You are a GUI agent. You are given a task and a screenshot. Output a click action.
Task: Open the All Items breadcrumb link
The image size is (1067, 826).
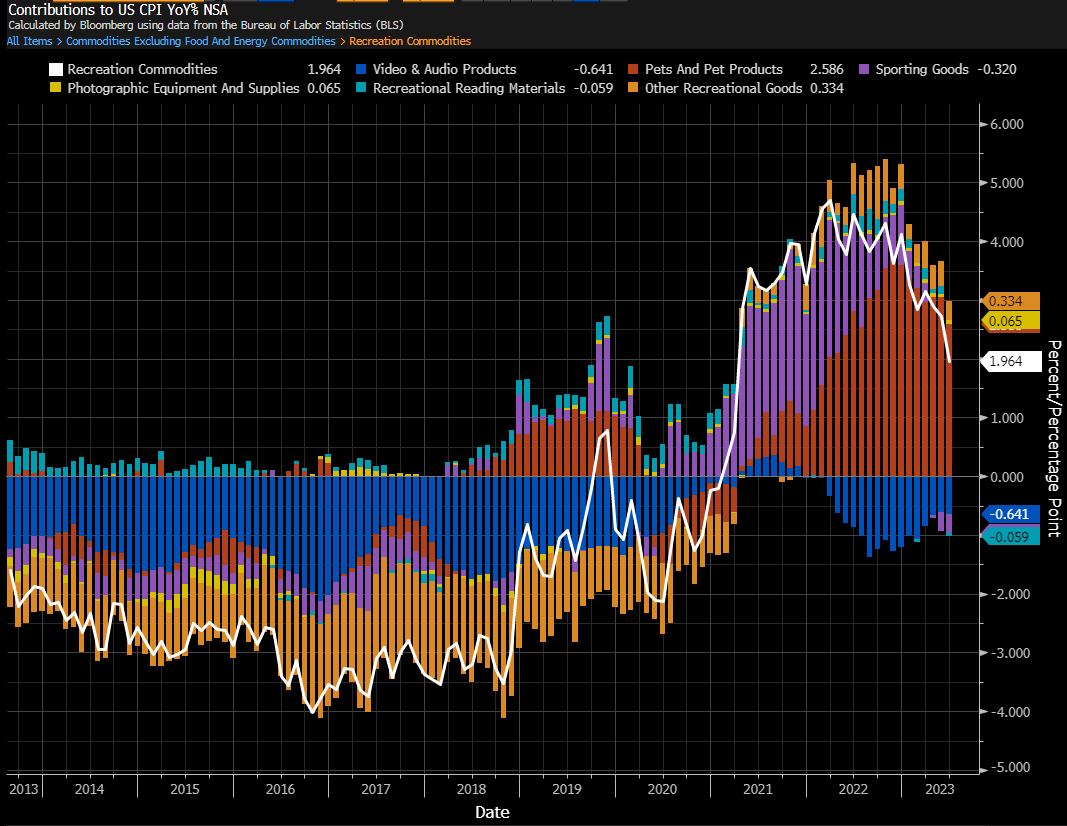29,41
